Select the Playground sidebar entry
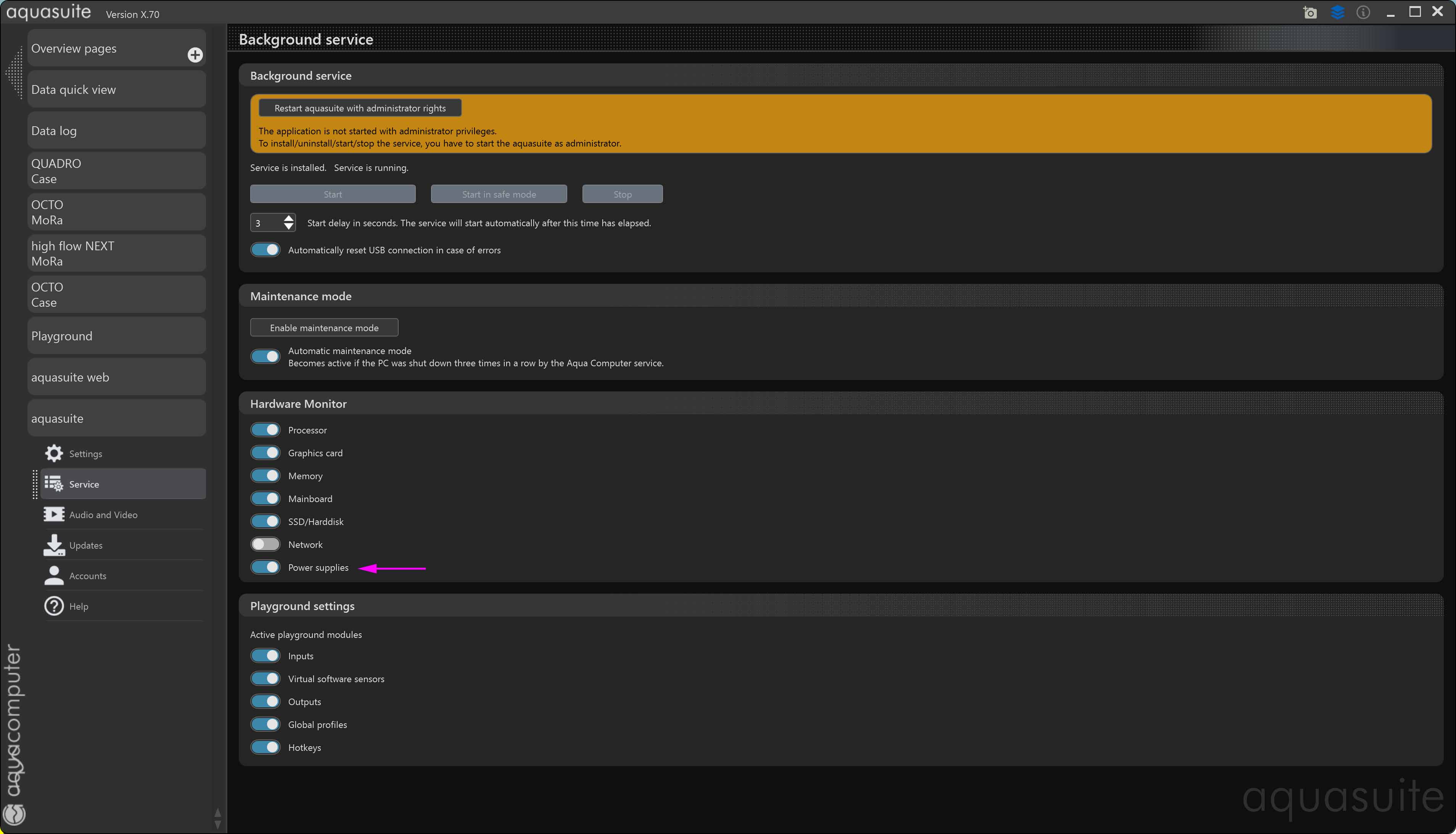 (x=116, y=336)
